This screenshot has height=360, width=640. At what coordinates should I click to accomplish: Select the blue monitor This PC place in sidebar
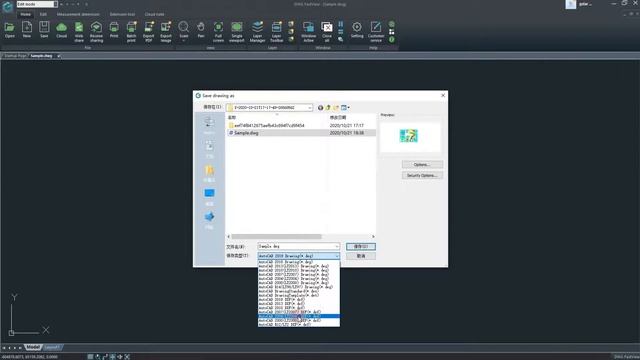point(209,196)
